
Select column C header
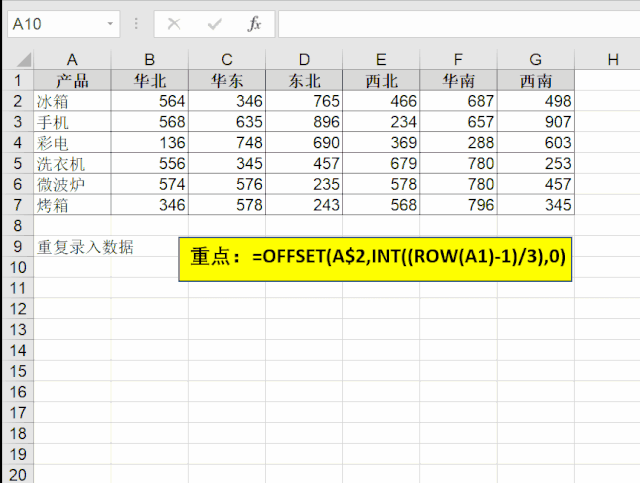pyautogui.click(x=227, y=60)
